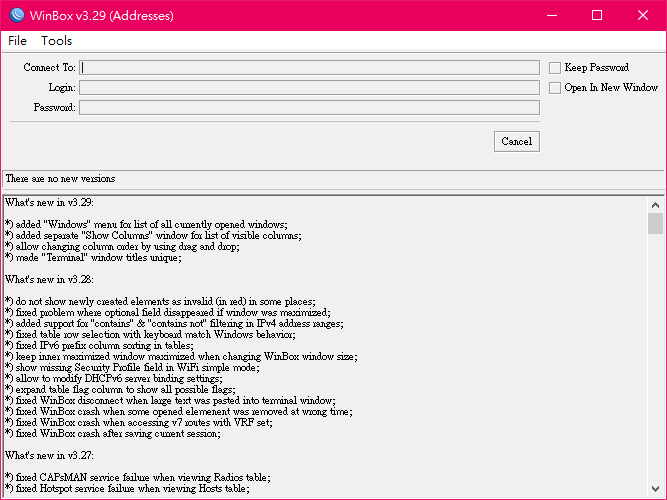The image size is (667, 500).
Task: Minimize the WinBox window
Action: pyautogui.click(x=552, y=15)
